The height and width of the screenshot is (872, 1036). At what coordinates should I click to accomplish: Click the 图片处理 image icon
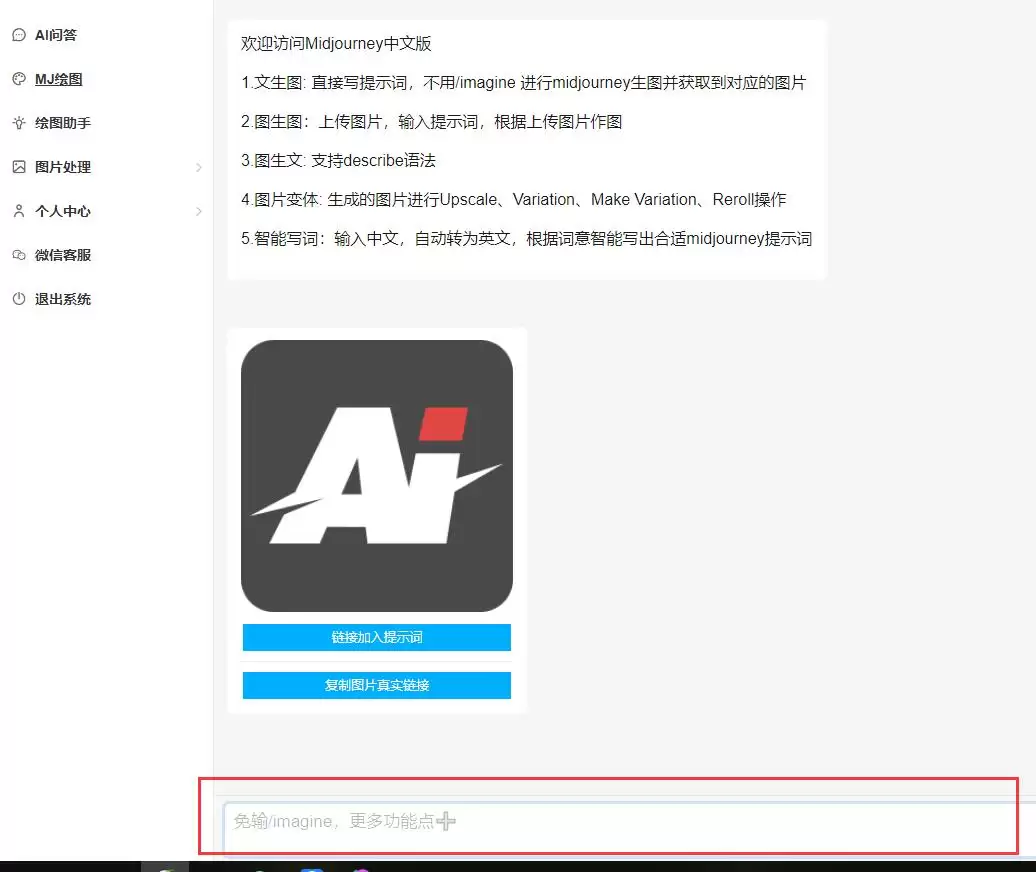tap(19, 167)
